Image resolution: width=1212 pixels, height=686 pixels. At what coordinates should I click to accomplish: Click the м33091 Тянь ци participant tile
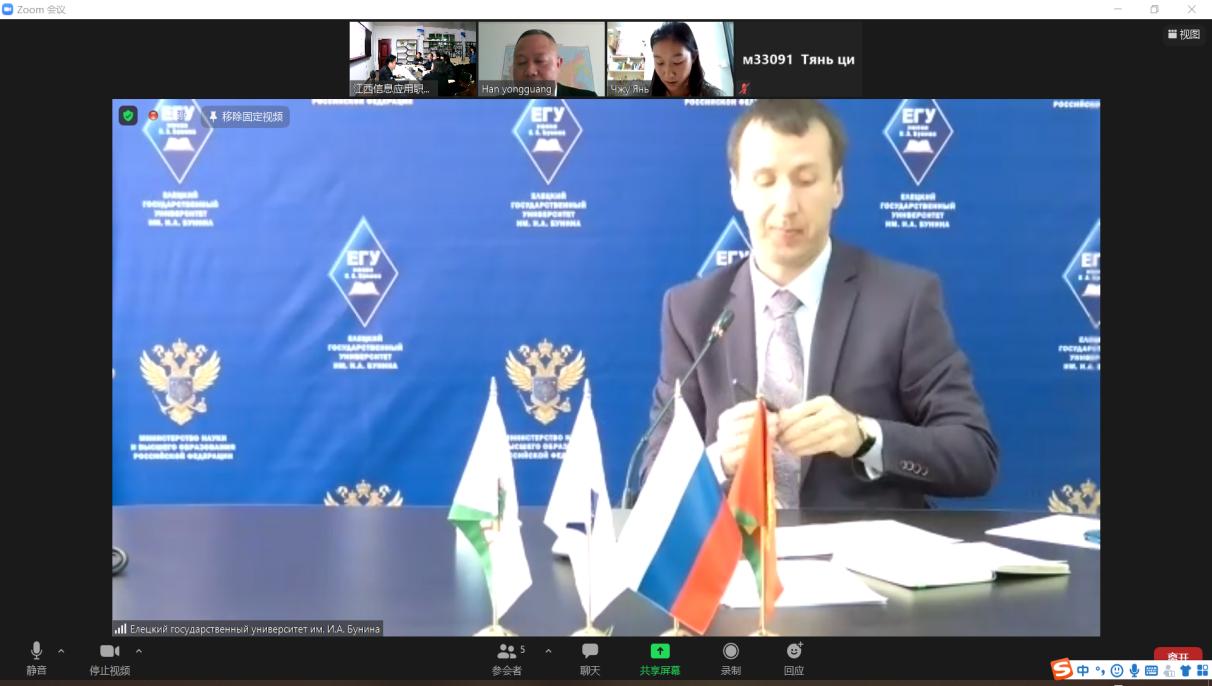798,59
